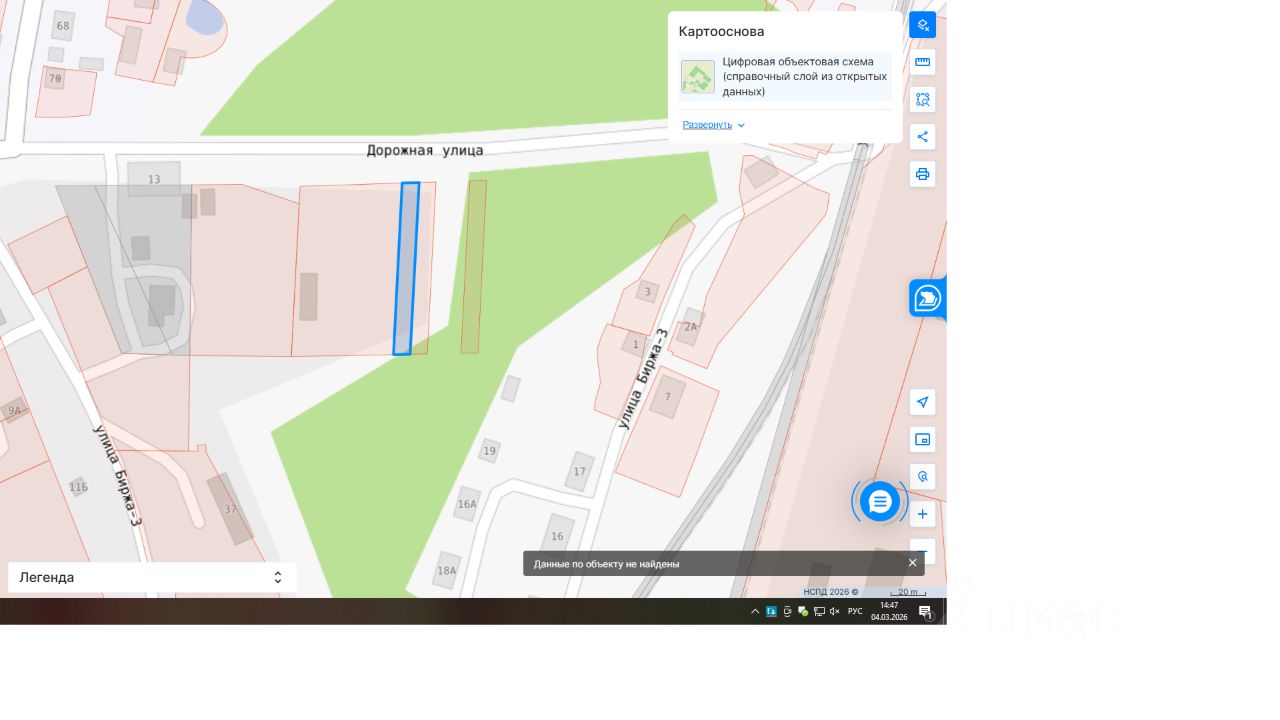The width and height of the screenshot is (1280, 720).
Task: Click building 9А on the map
Action: click(x=14, y=410)
